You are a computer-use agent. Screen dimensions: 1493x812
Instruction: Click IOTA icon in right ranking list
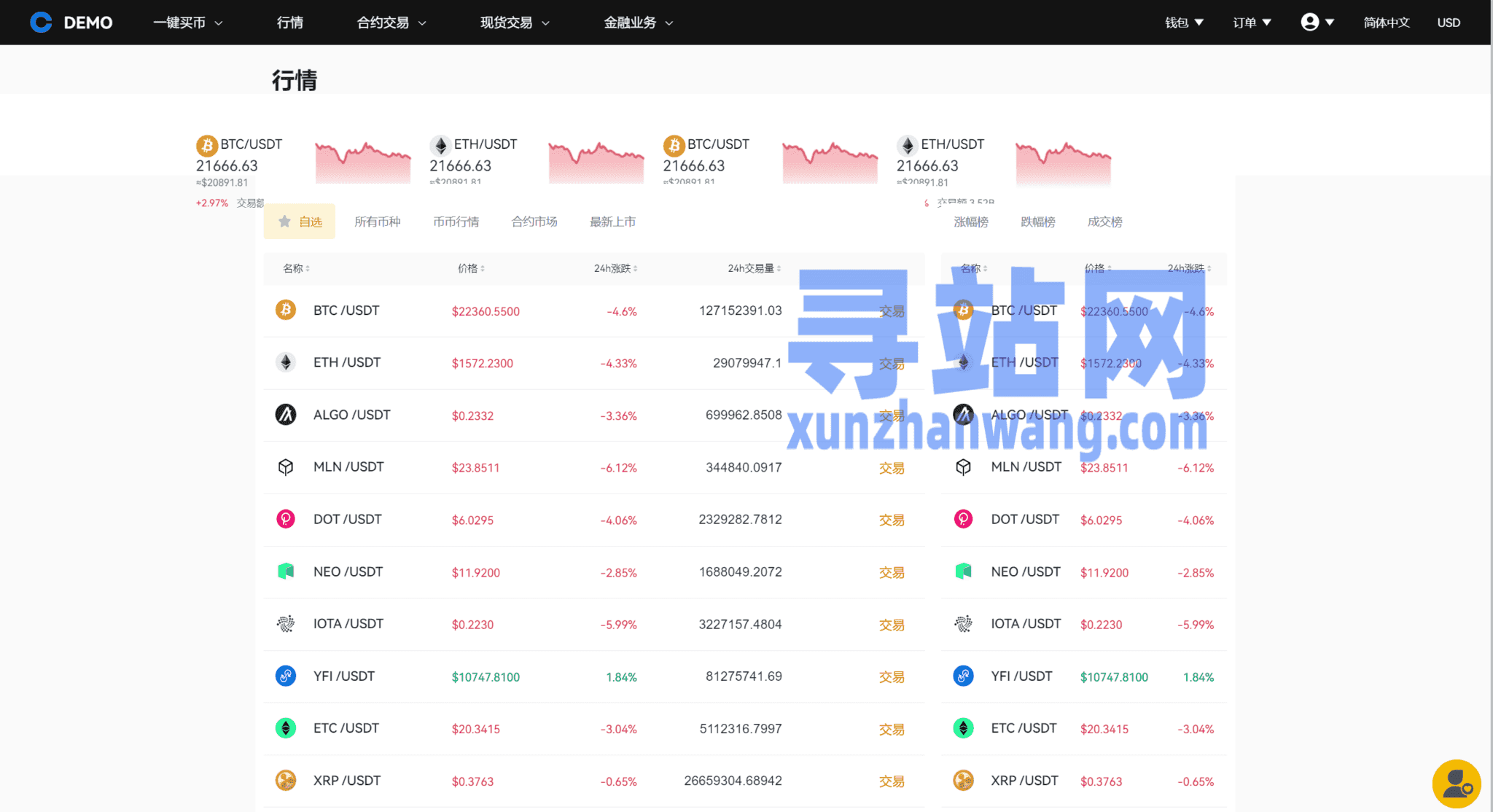tap(964, 624)
